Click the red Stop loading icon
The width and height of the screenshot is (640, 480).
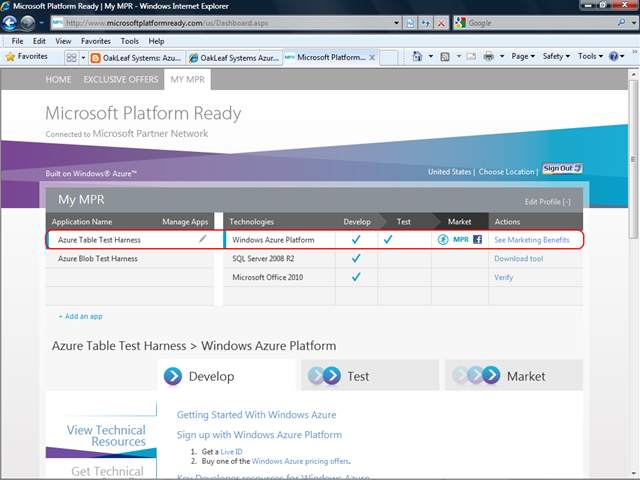pos(441,23)
